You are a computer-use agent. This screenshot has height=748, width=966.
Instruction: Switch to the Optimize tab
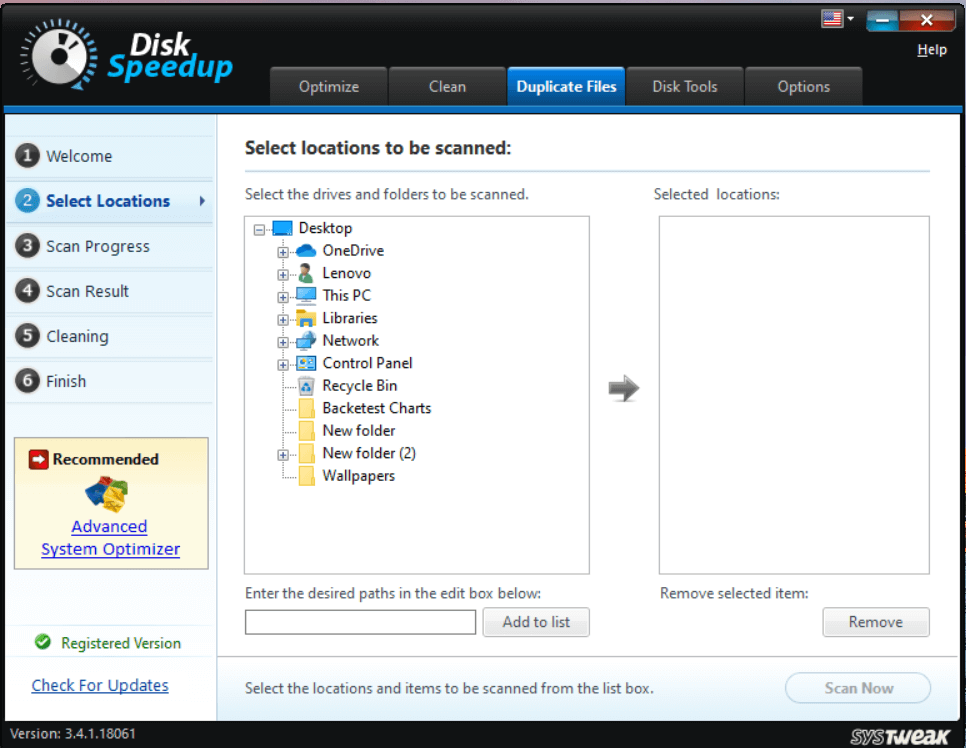(x=329, y=87)
